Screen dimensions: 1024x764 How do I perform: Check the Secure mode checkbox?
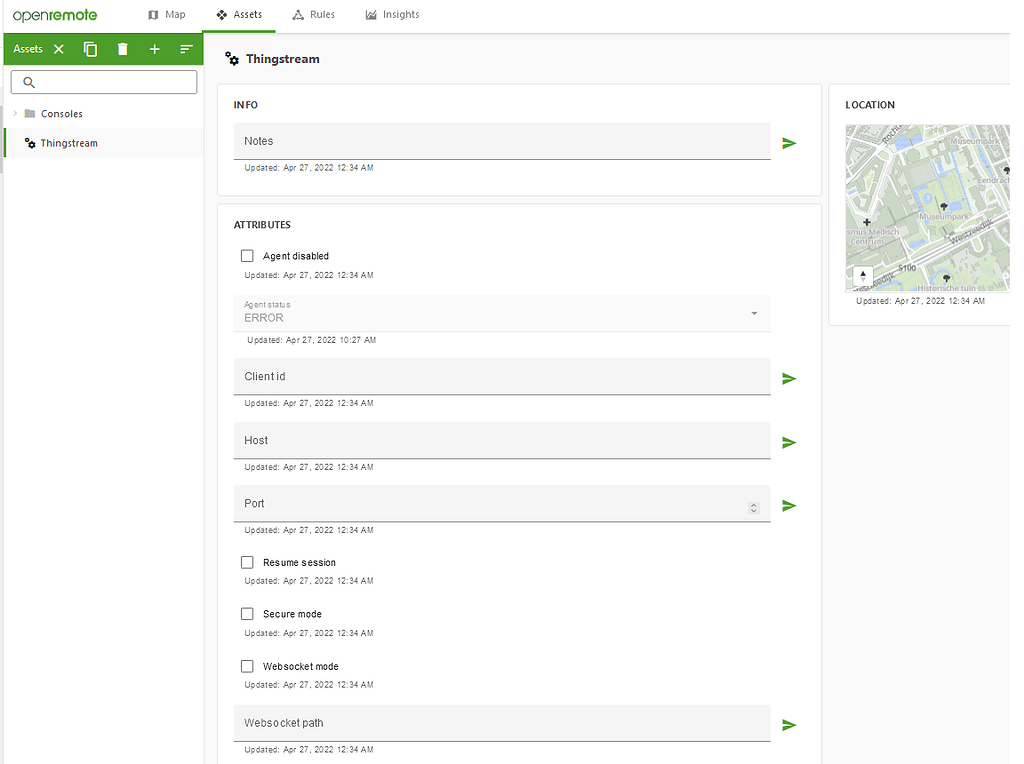[x=247, y=614]
